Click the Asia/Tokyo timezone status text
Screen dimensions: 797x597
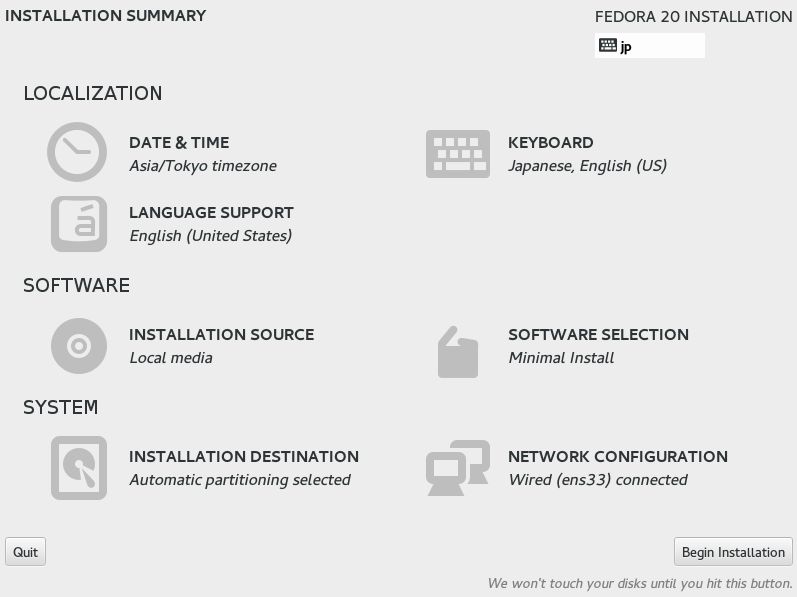point(203,166)
